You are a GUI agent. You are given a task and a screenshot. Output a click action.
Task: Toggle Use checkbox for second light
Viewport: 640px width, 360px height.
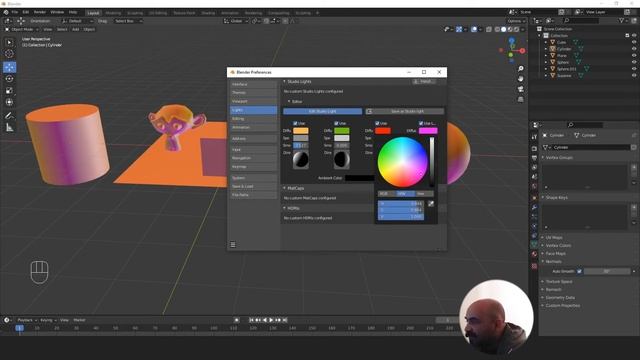click(x=336, y=123)
